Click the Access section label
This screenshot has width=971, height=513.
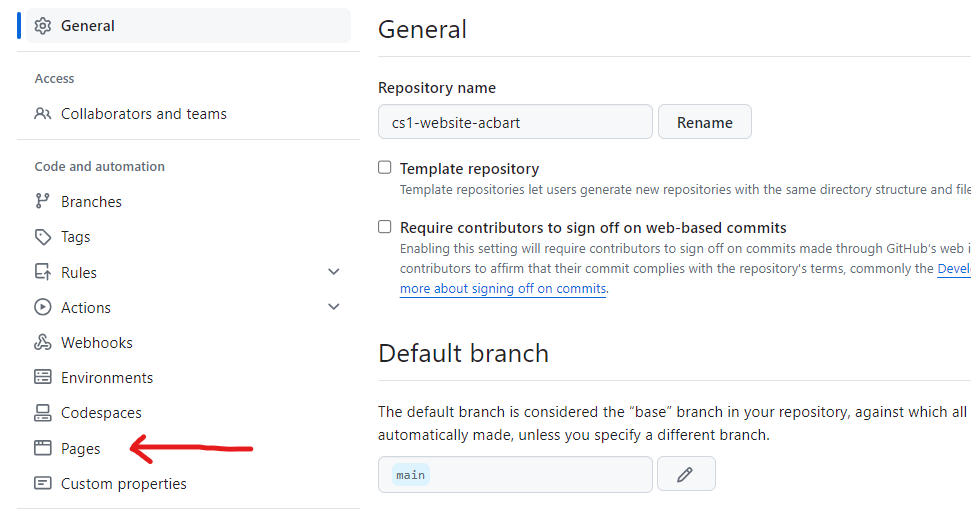pyautogui.click(x=54, y=79)
